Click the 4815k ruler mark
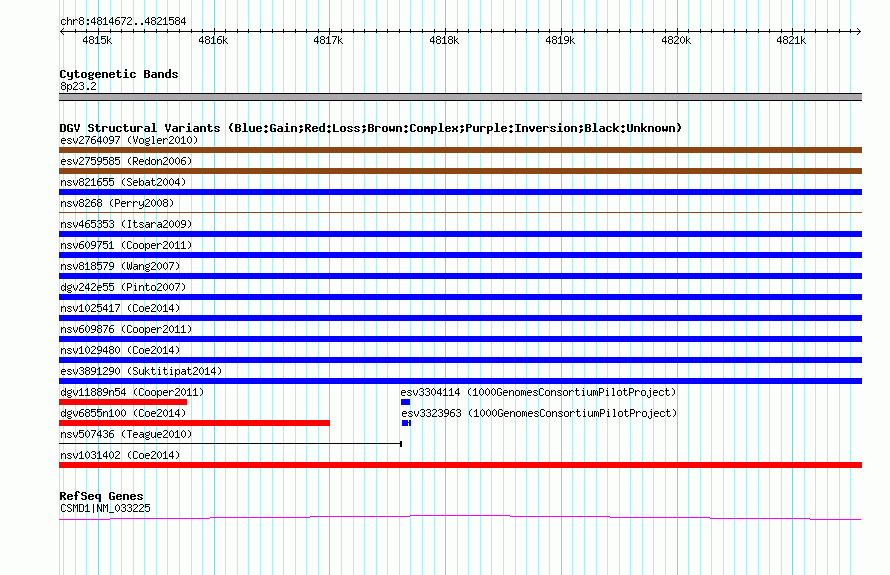890x575 pixels. click(97, 40)
